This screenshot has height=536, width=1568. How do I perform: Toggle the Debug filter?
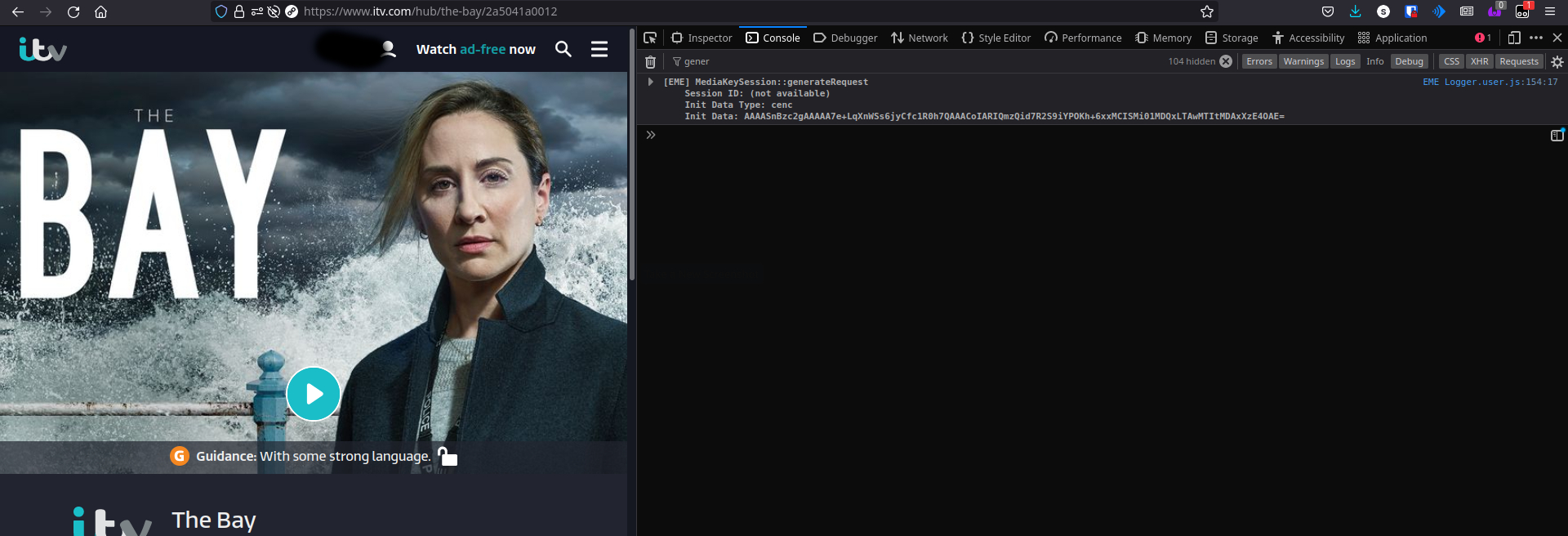1409,61
